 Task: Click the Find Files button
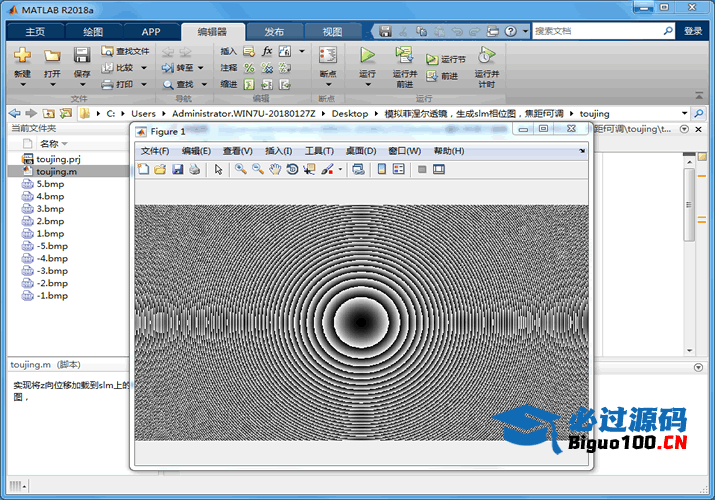tap(125, 51)
